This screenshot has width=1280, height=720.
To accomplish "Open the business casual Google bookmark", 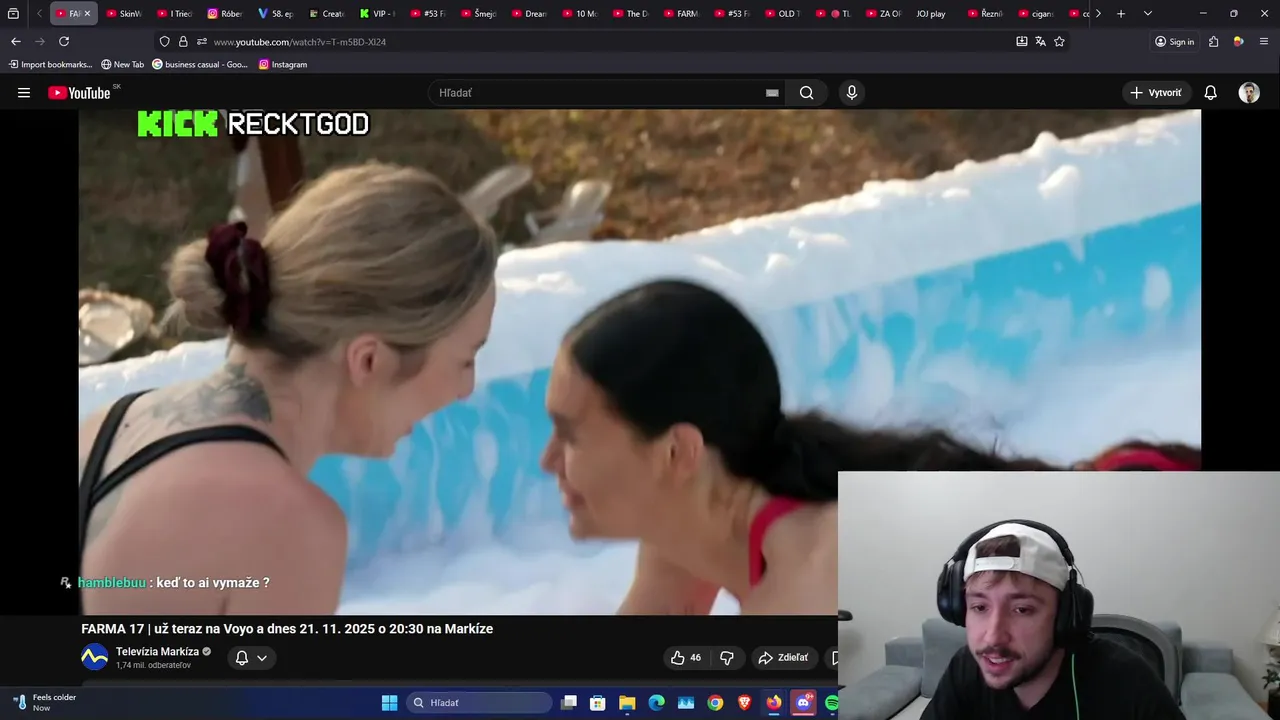I will (x=200, y=64).
